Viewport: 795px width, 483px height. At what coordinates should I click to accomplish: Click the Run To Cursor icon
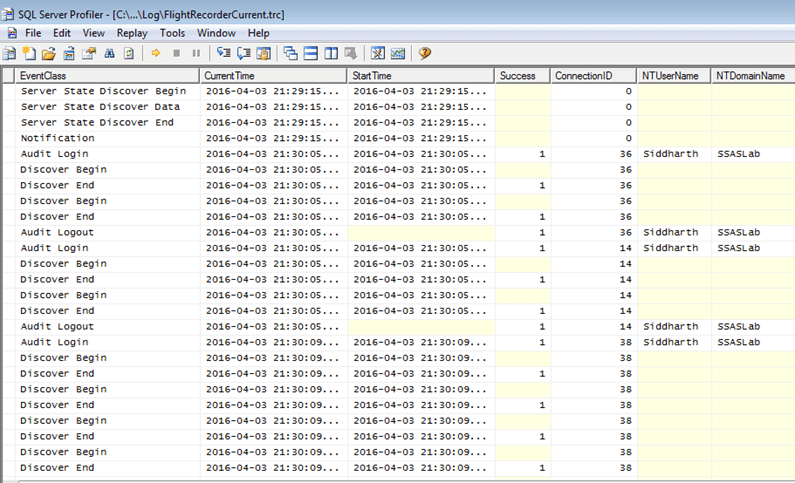click(244, 53)
